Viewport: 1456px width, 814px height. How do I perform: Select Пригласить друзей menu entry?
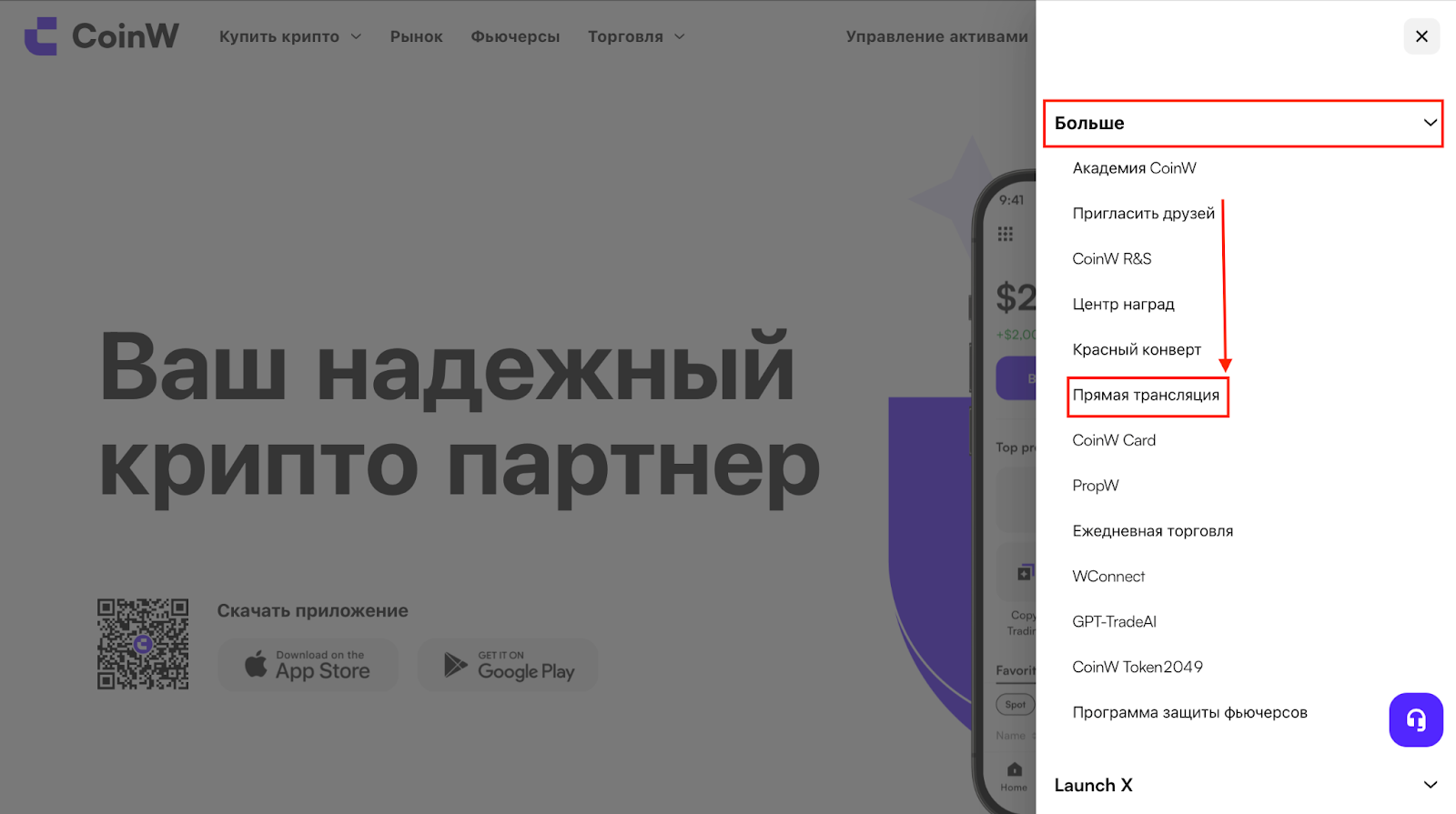coord(1144,214)
